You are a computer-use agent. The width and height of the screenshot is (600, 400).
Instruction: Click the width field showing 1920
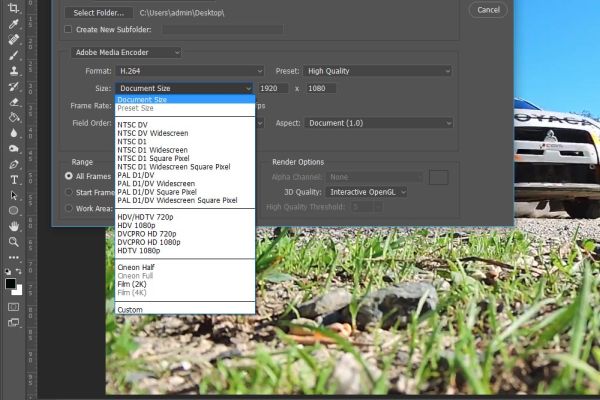tap(273, 88)
